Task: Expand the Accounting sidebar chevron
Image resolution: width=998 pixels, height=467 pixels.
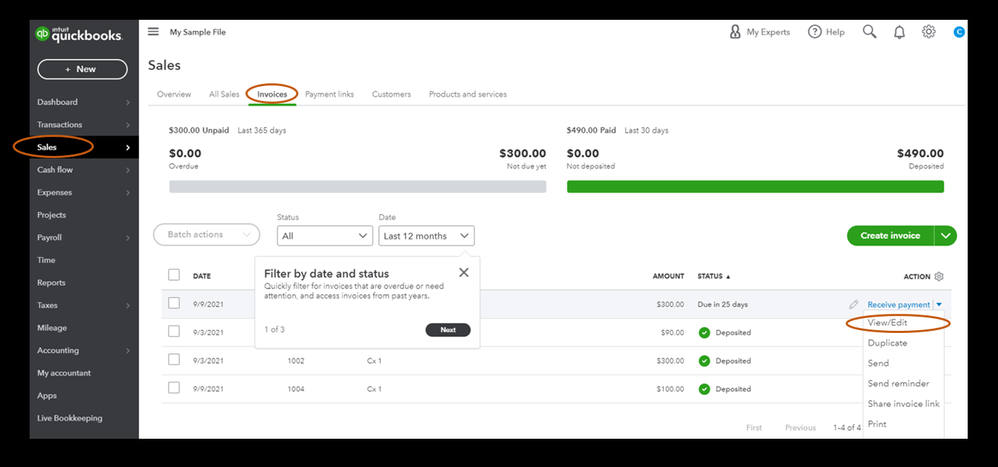Action: (128, 351)
